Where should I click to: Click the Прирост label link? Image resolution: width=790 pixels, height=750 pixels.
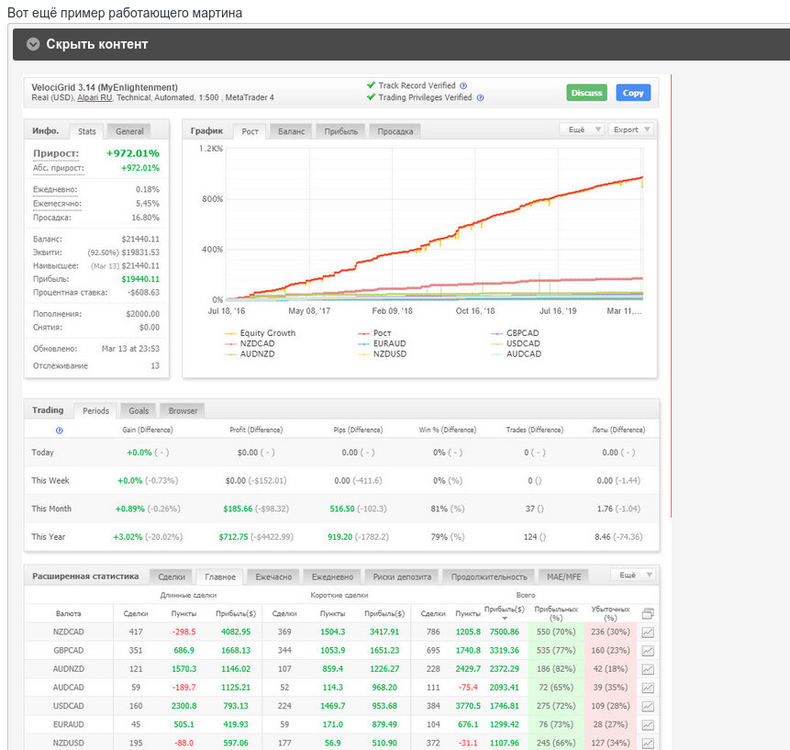point(56,154)
